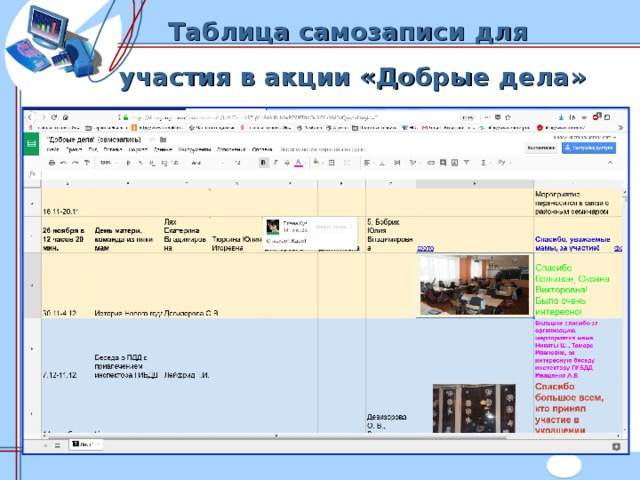Bookmark the page with the star icon
Screen dimensions: 640x480
(508, 118)
